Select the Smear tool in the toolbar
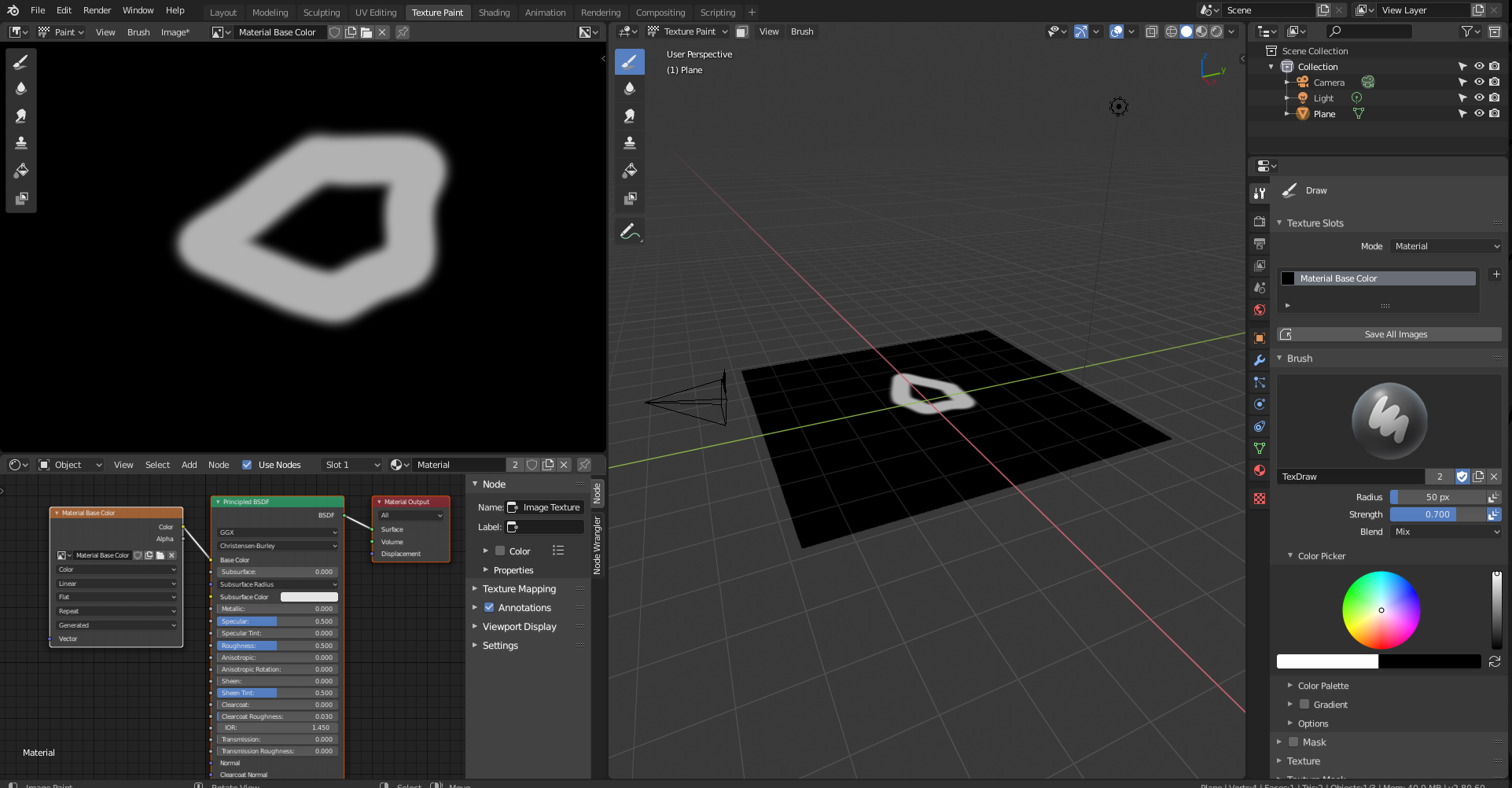The height and width of the screenshot is (788, 1512). point(21,116)
